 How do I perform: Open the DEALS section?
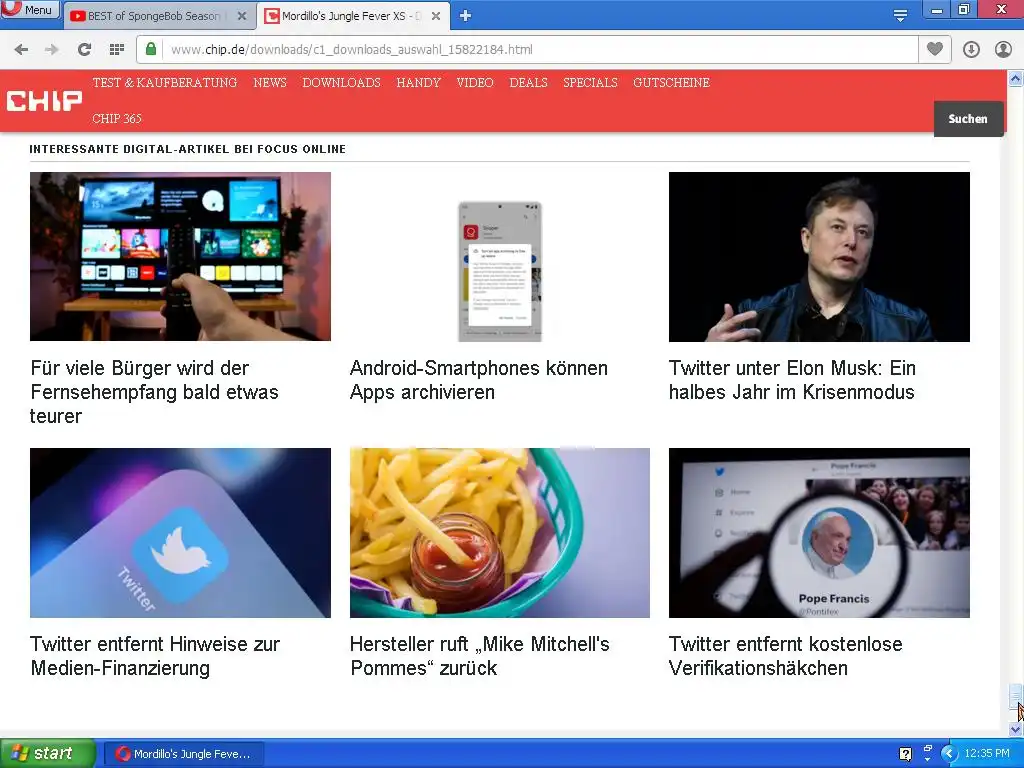point(528,83)
